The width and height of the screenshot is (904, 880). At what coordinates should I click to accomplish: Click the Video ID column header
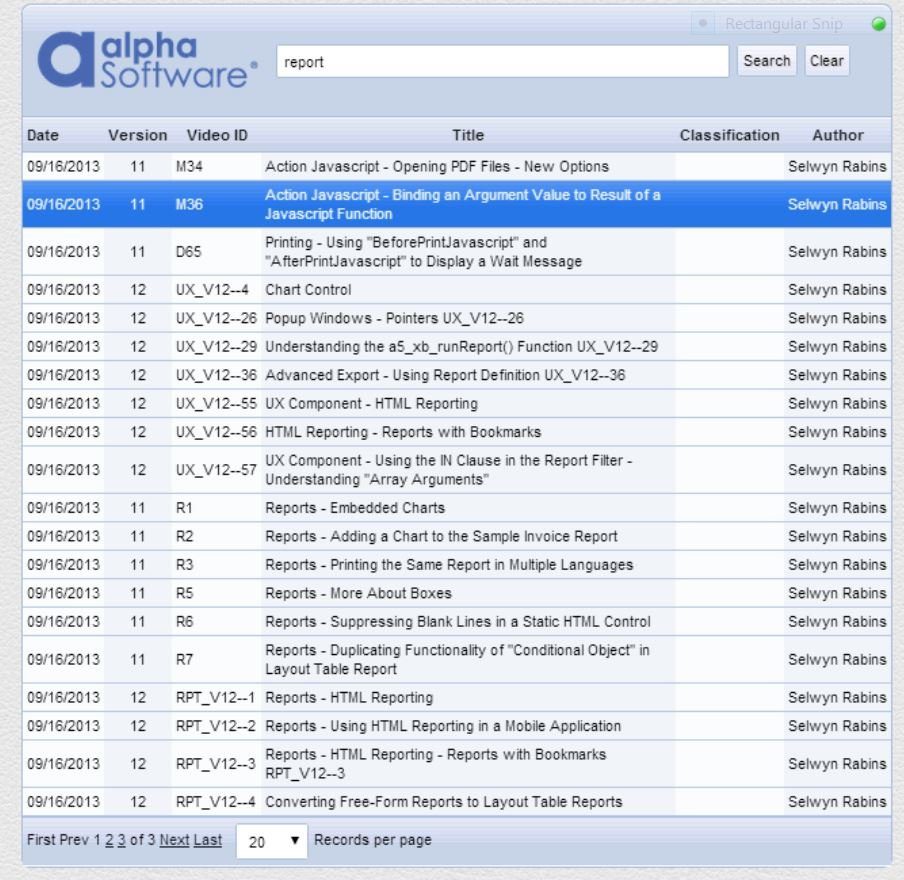[217, 135]
